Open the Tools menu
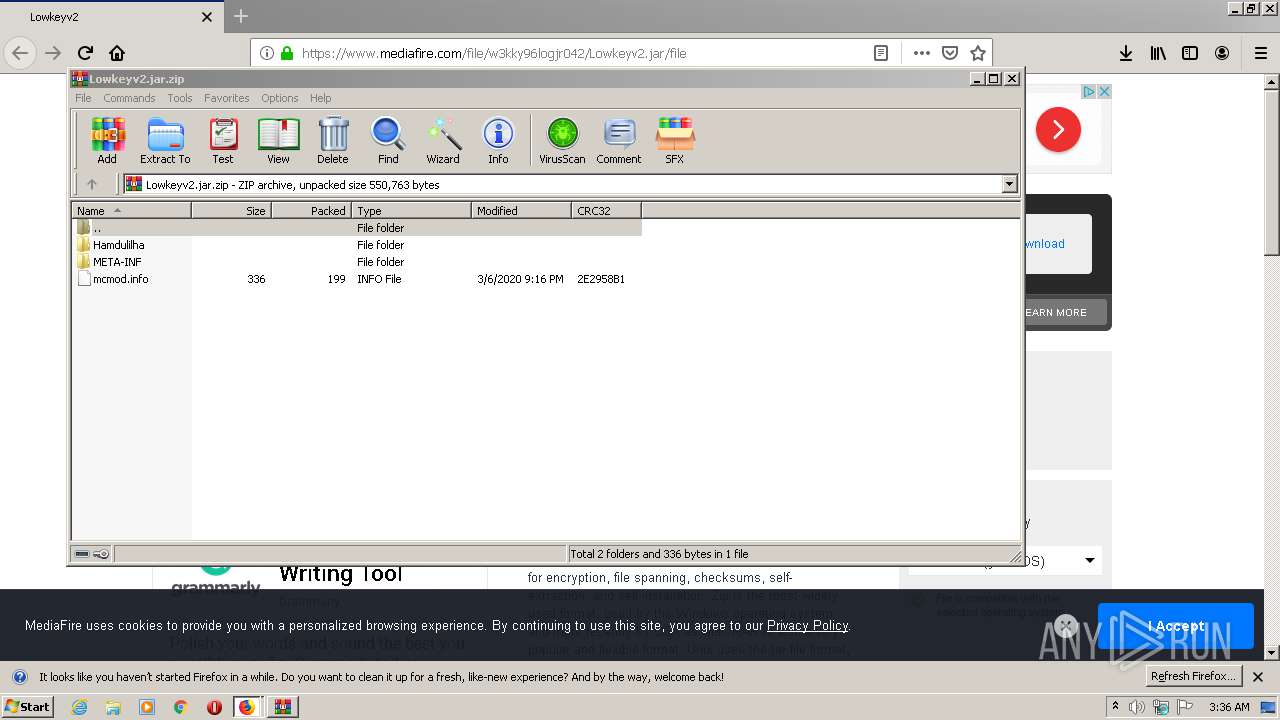1280x720 pixels. point(180,98)
